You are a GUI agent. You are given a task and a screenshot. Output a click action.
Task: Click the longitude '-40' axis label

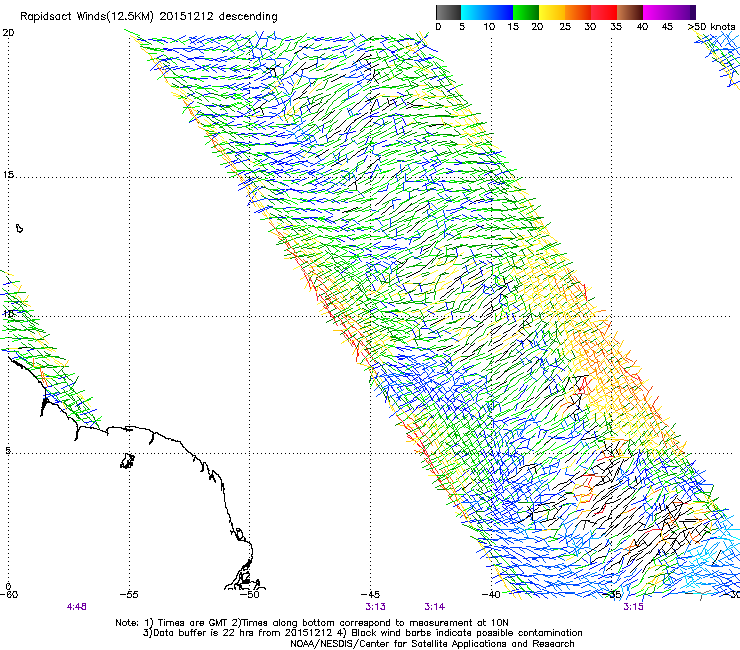coord(491,594)
